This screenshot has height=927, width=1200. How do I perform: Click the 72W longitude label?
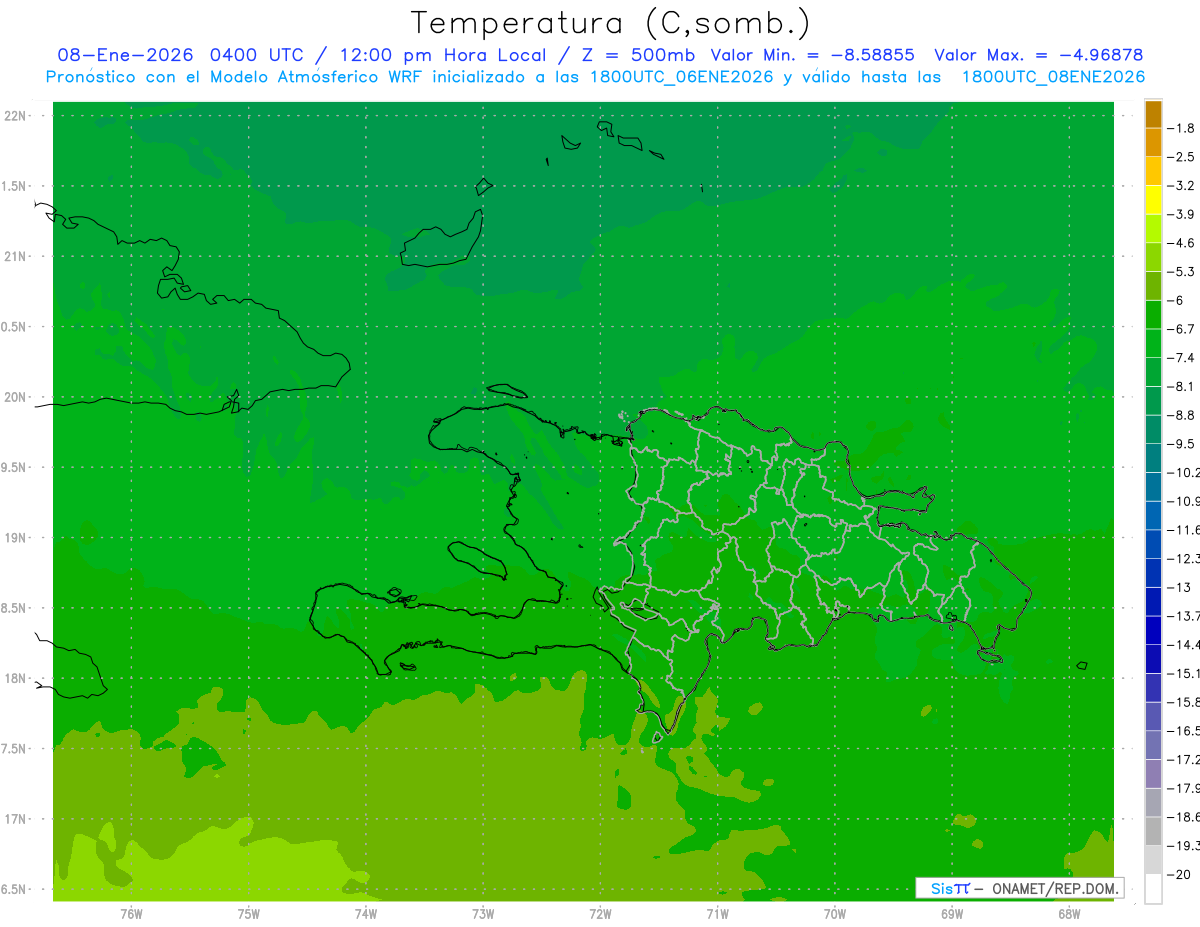(x=600, y=913)
